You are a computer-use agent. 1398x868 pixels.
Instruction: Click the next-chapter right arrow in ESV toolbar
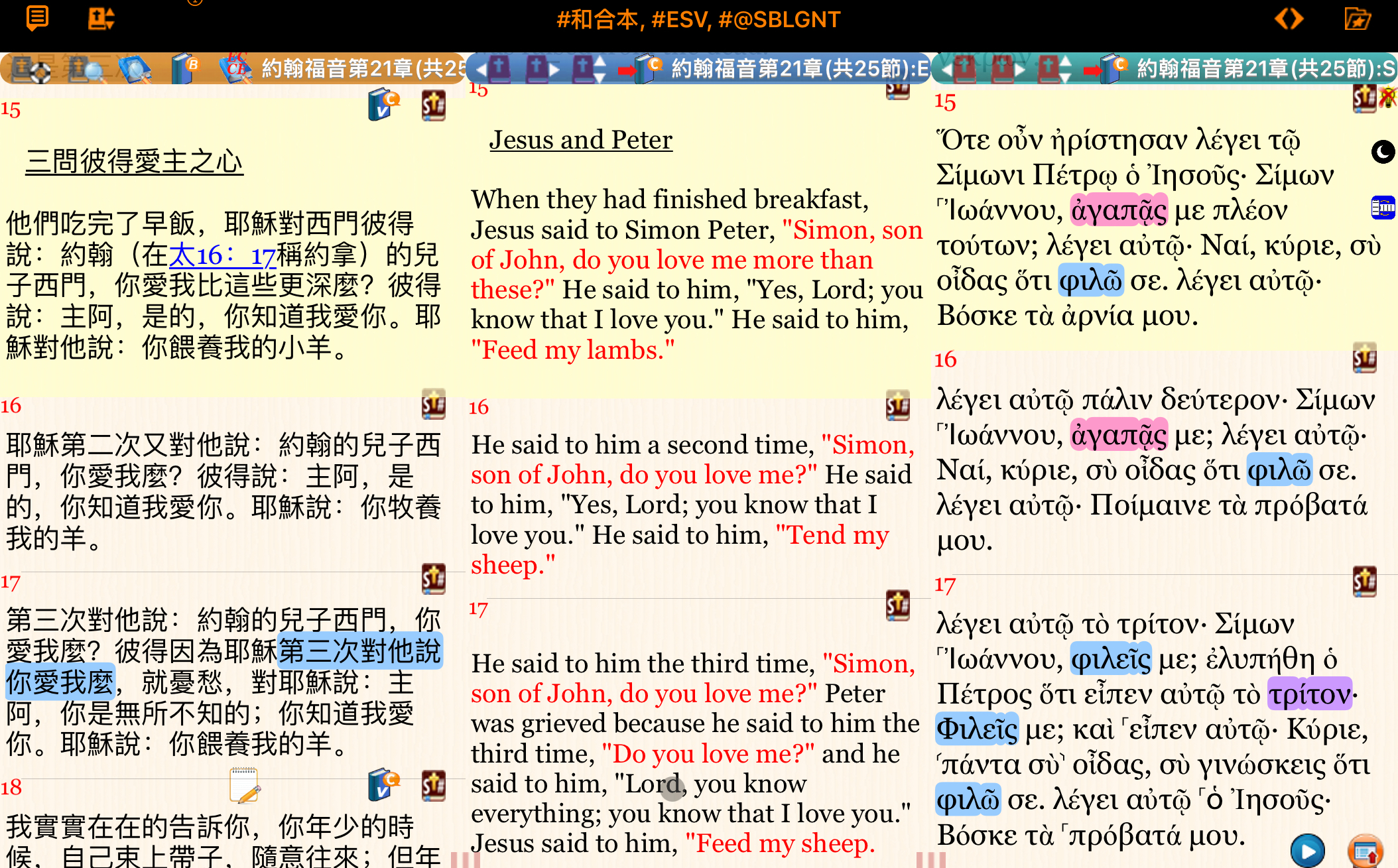[554, 68]
